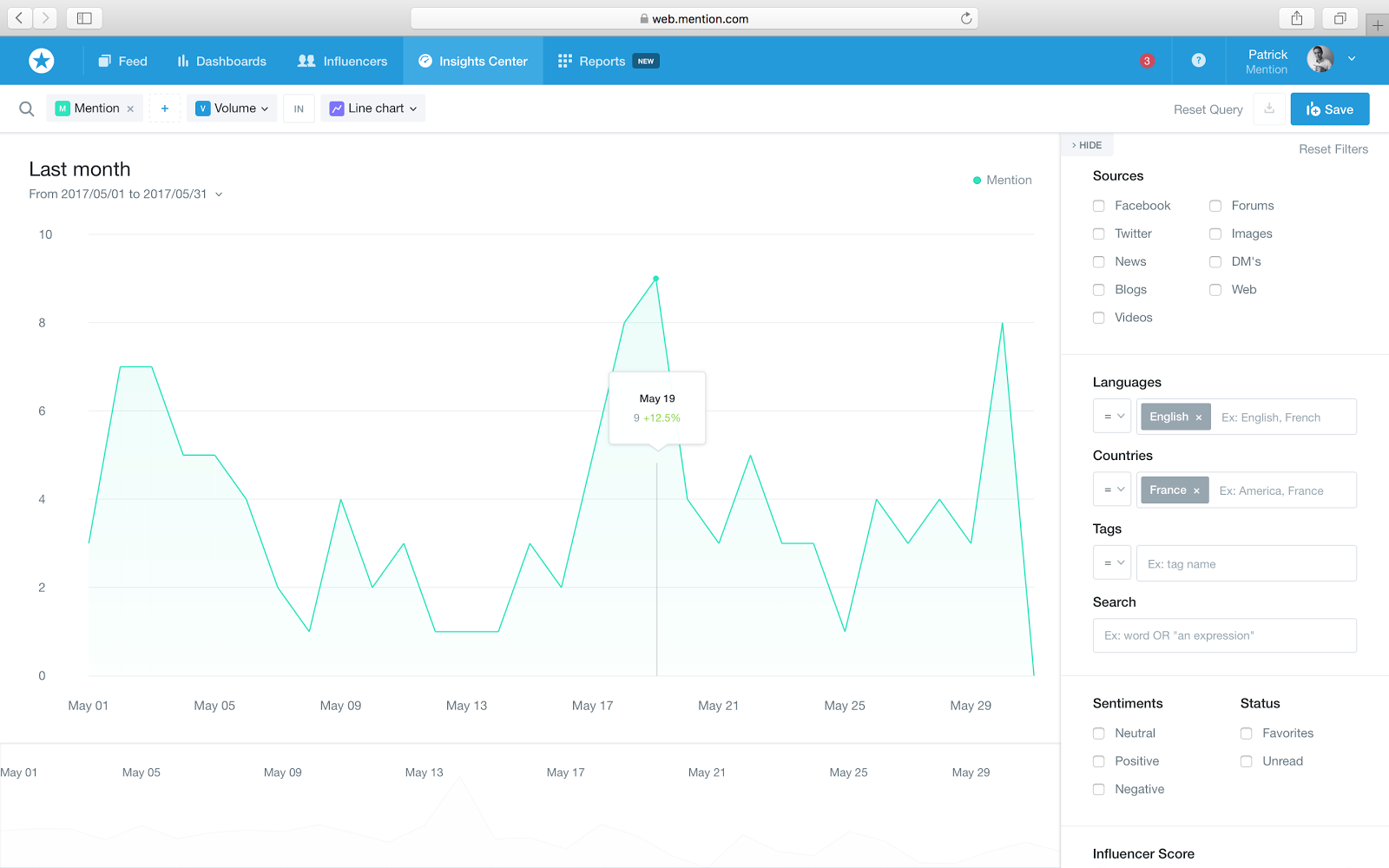
Task: Reload the page in Safari
Action: click(x=966, y=18)
